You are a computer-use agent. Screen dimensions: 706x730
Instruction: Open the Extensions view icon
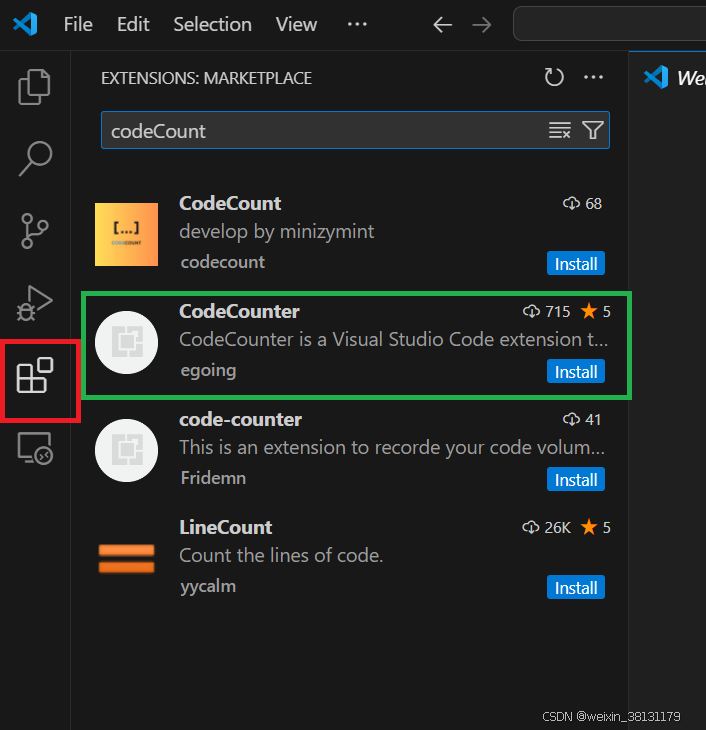coord(34,375)
